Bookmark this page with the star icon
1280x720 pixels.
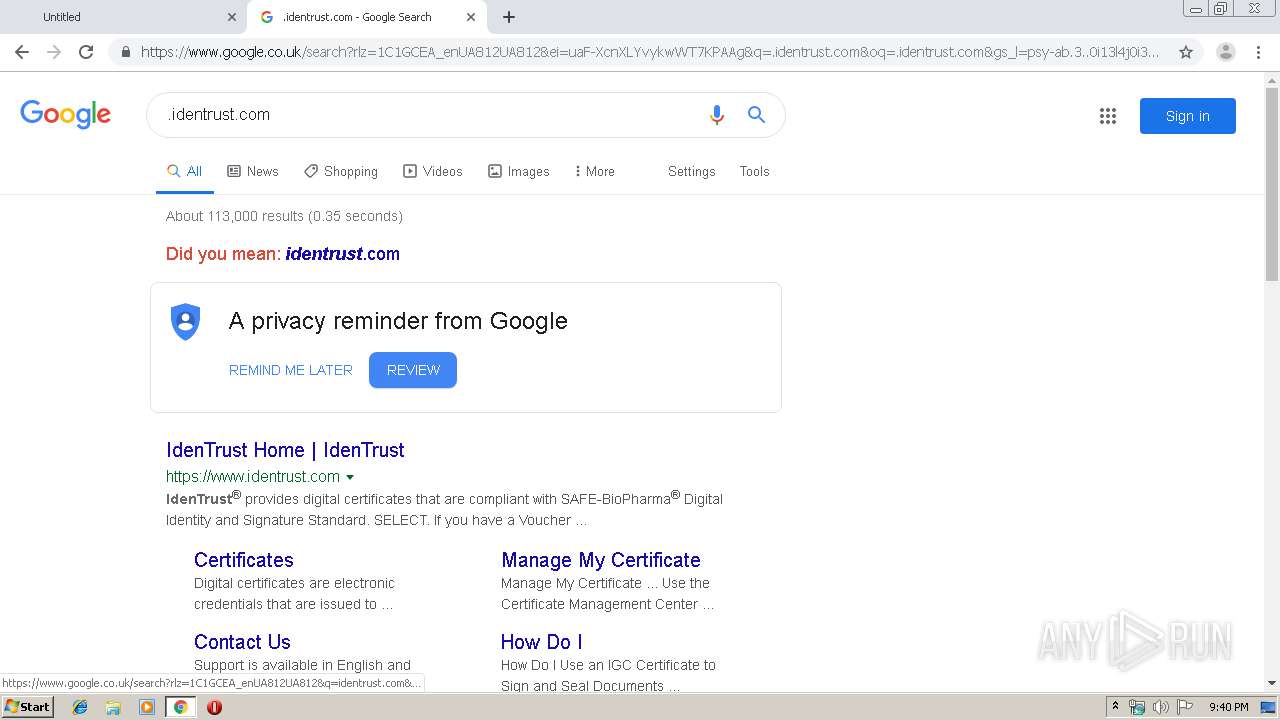tap(1186, 52)
